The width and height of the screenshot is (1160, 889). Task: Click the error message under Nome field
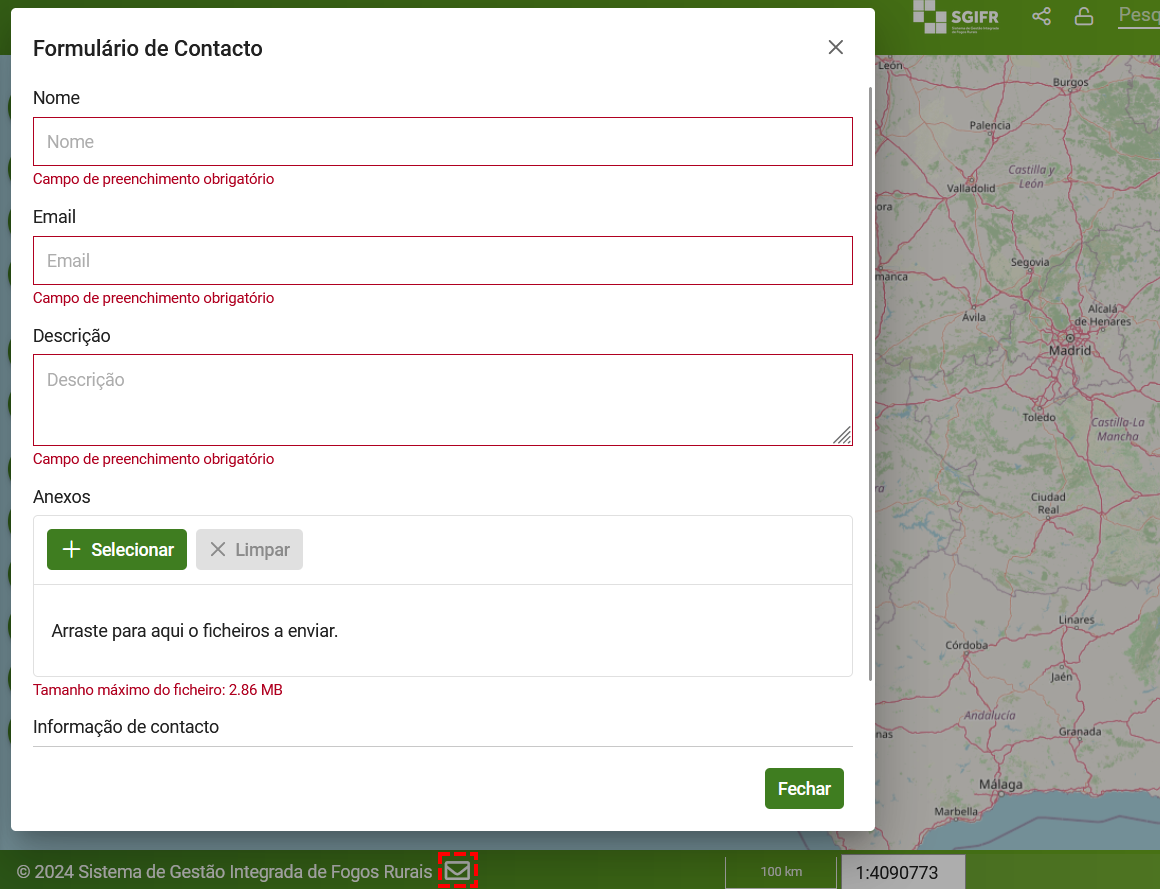(153, 179)
